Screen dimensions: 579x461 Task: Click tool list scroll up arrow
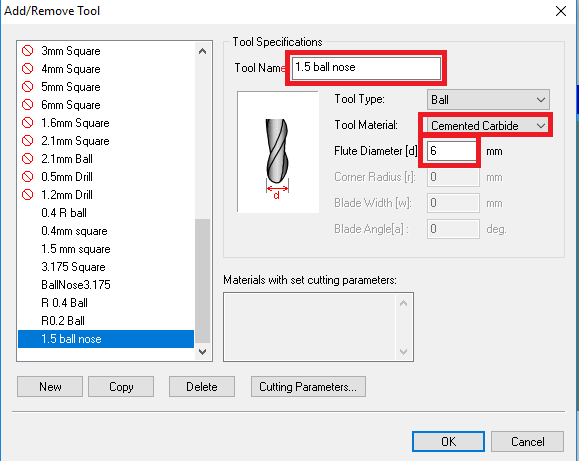coord(202,51)
